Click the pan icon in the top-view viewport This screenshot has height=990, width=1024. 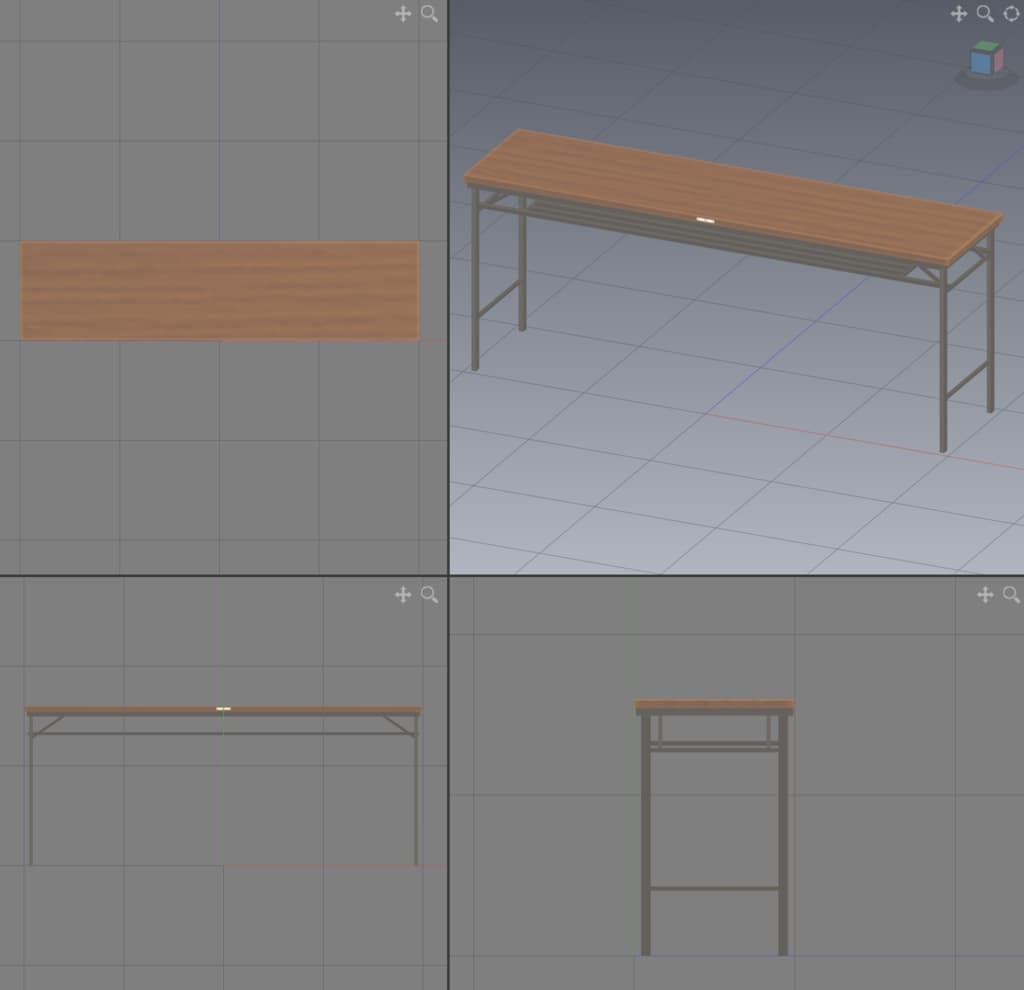click(403, 14)
